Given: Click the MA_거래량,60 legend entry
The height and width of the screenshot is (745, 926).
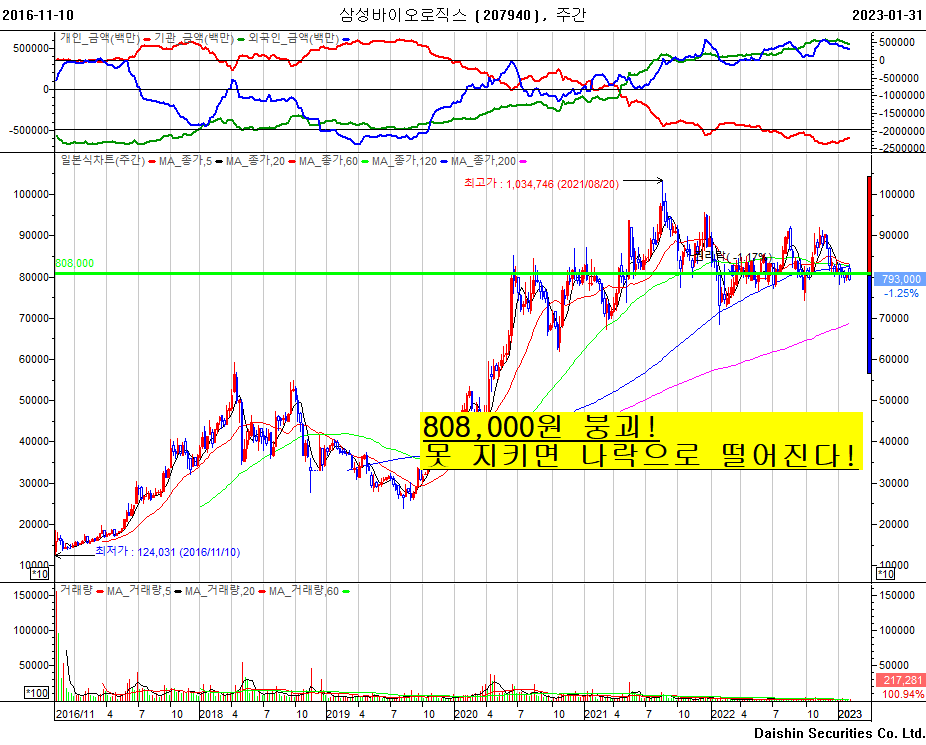Looking at the screenshot, I should [x=304, y=590].
